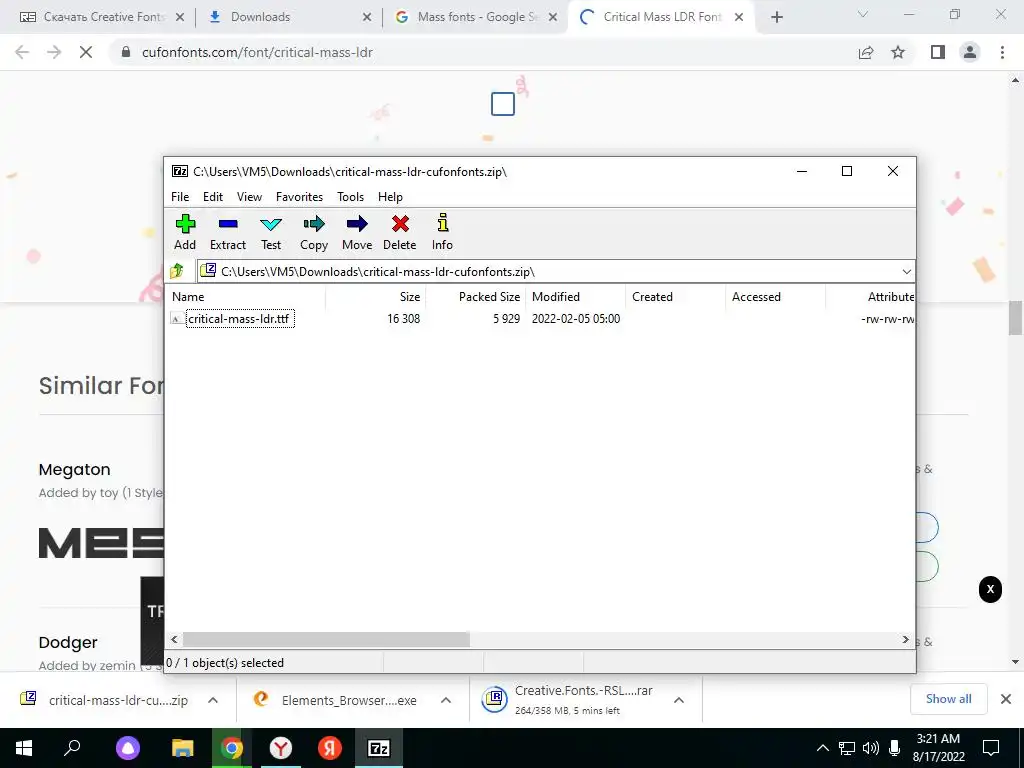Click the Chrome page vertical scrollbar thumb
This screenshot has width=1024, height=768.
(1016, 317)
